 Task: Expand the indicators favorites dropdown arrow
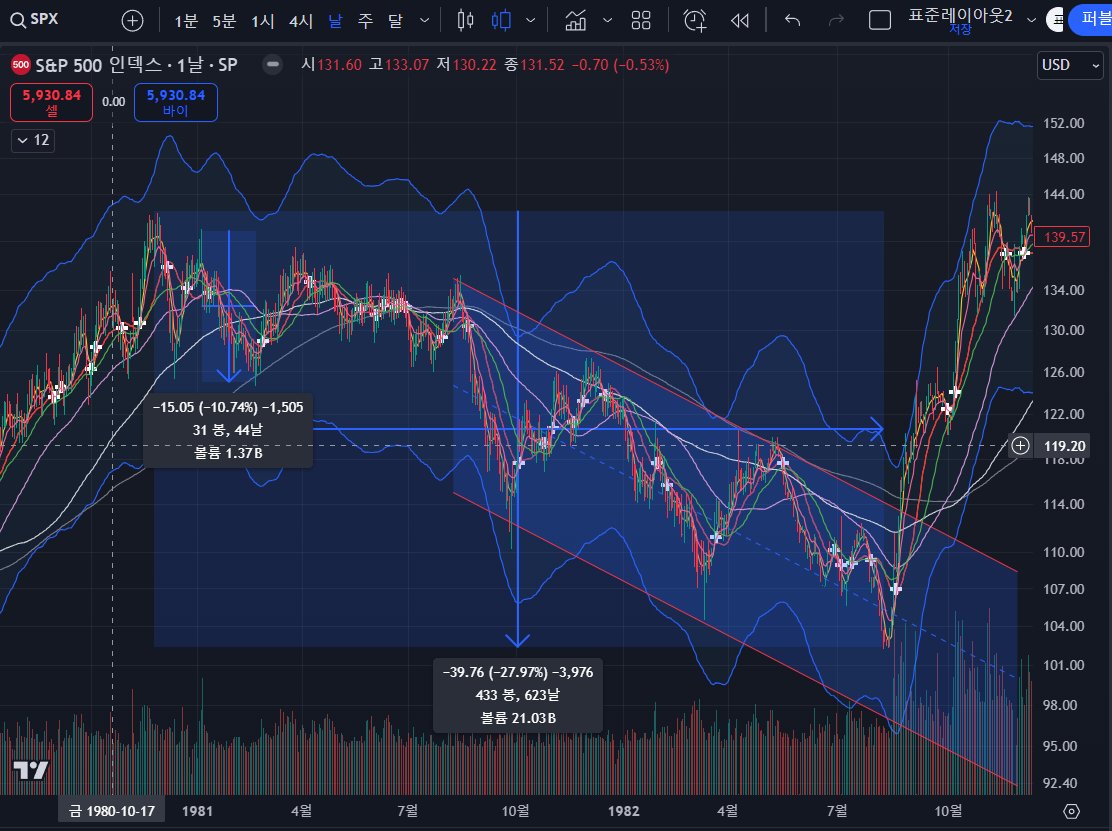[607, 21]
